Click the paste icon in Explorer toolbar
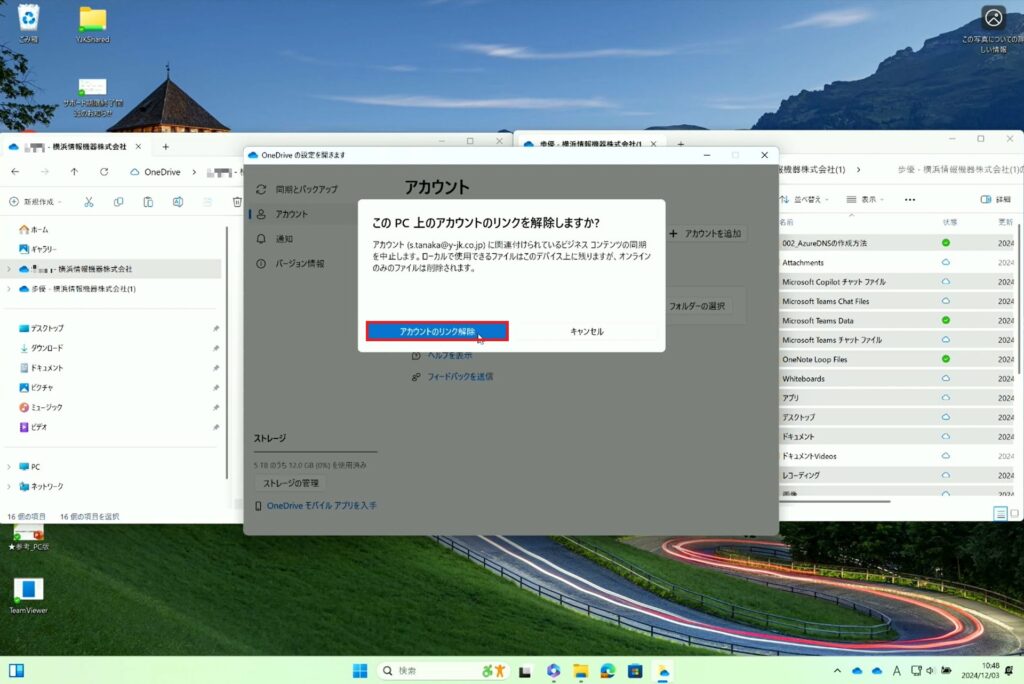 point(148,202)
